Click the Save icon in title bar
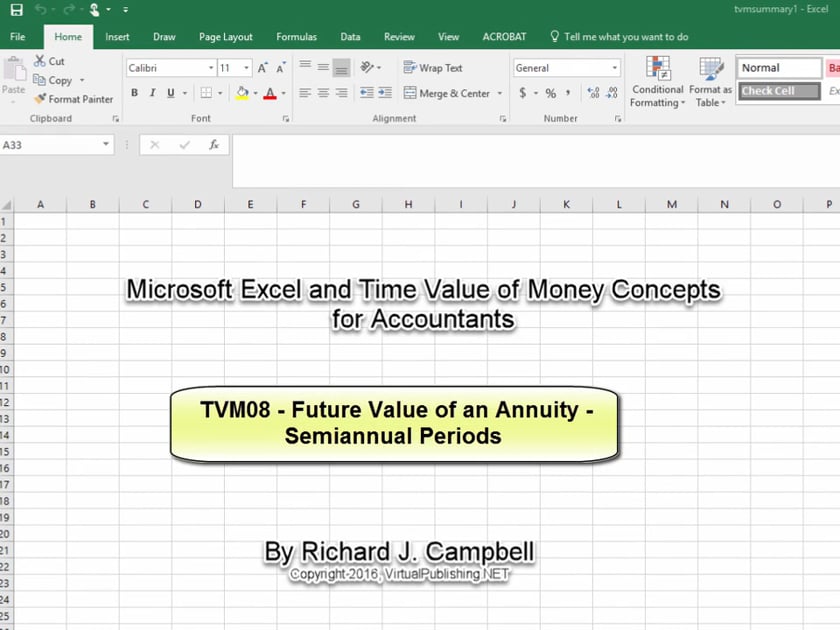 tap(17, 10)
